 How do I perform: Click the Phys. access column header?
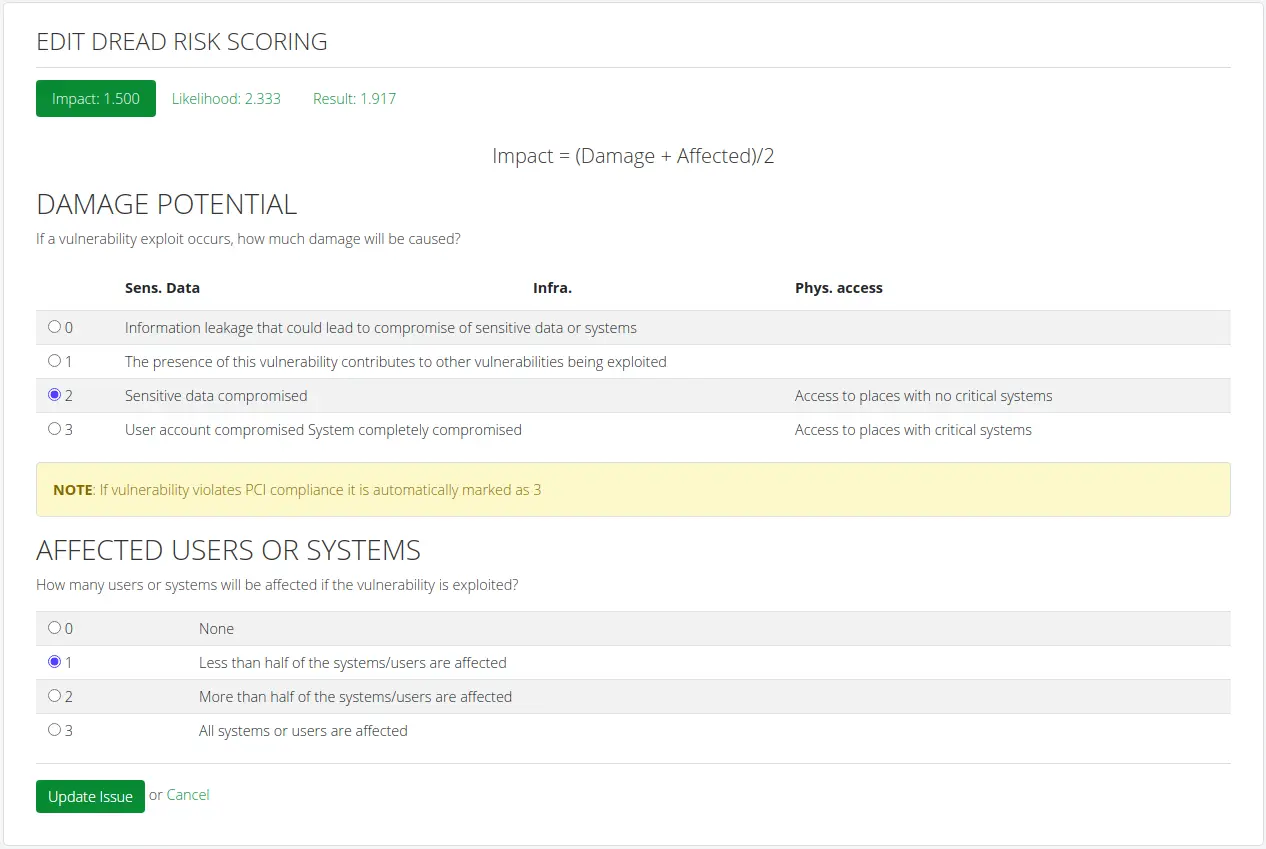839,287
